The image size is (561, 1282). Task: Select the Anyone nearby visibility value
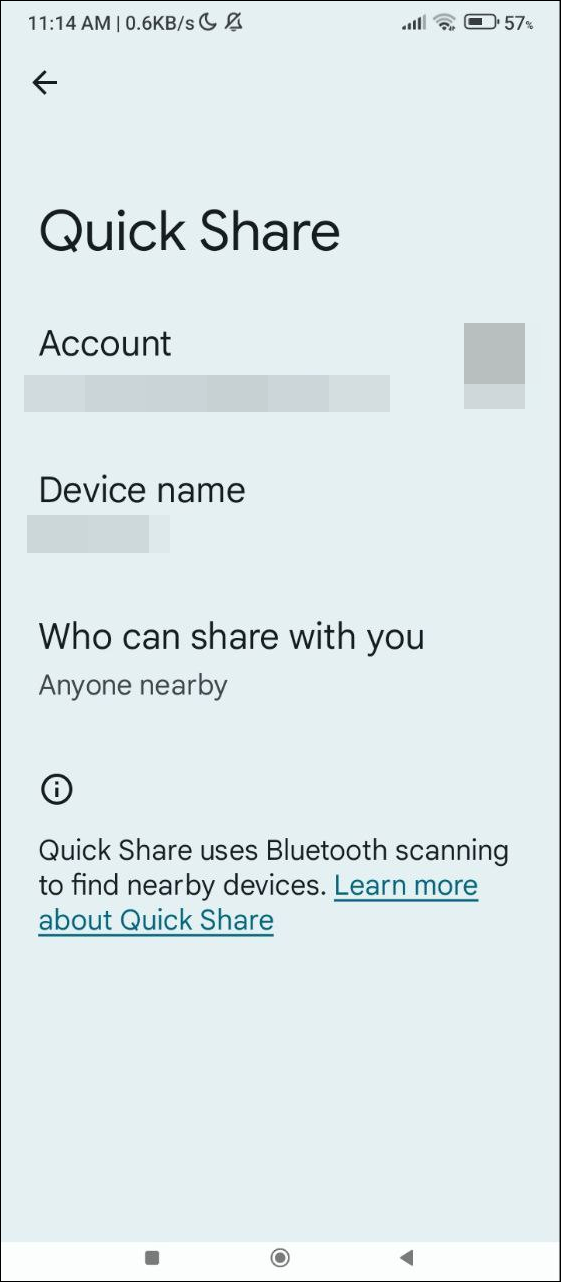(133, 686)
